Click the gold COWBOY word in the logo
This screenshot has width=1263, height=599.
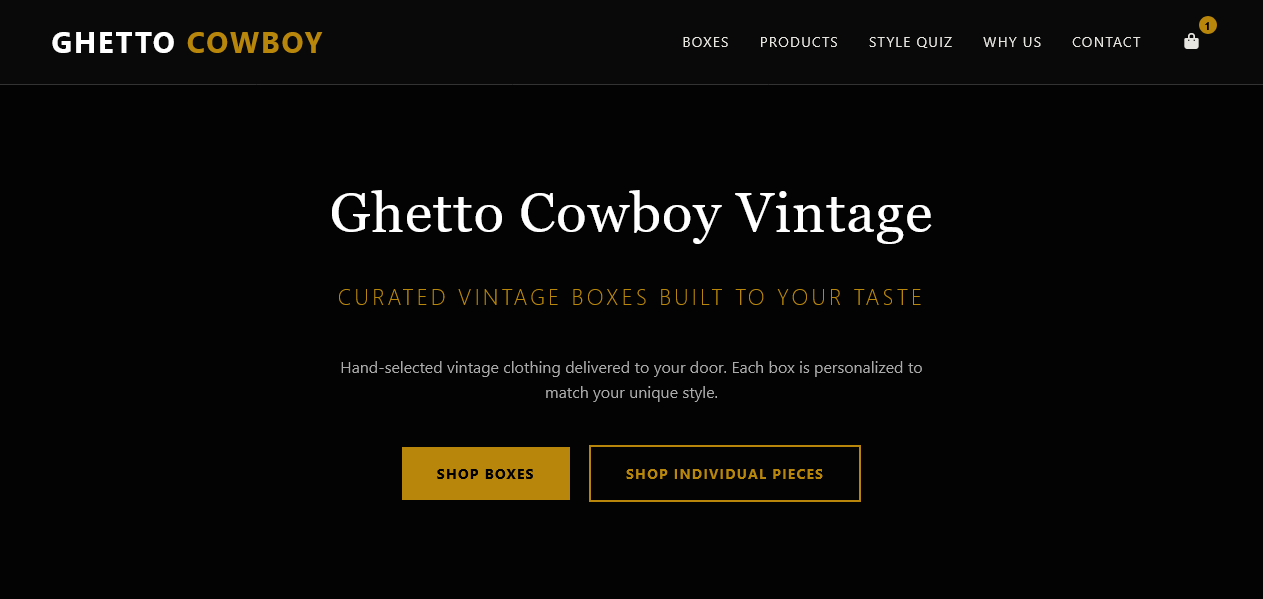coord(255,43)
